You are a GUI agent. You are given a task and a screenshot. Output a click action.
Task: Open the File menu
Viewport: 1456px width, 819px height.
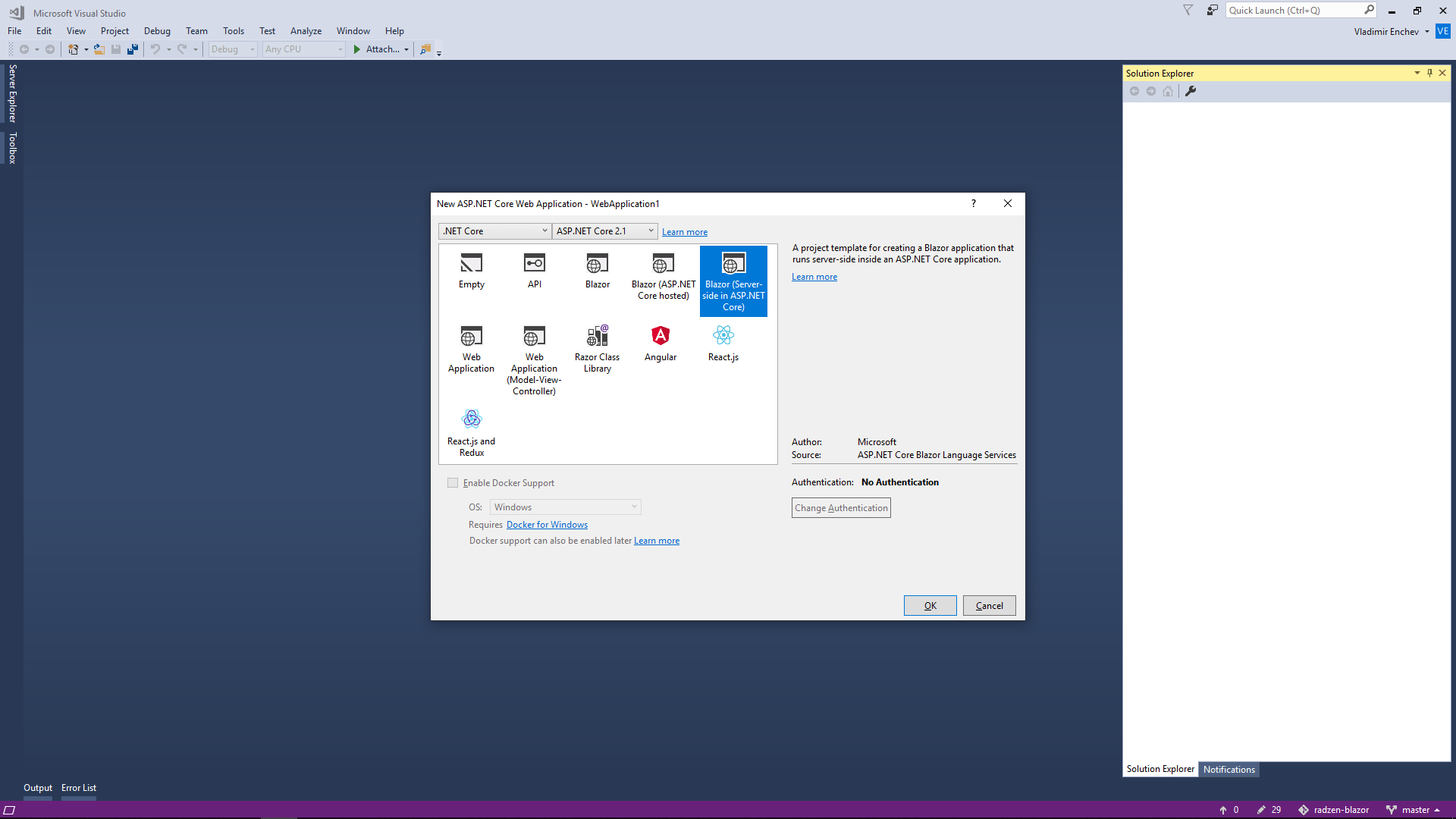14,31
